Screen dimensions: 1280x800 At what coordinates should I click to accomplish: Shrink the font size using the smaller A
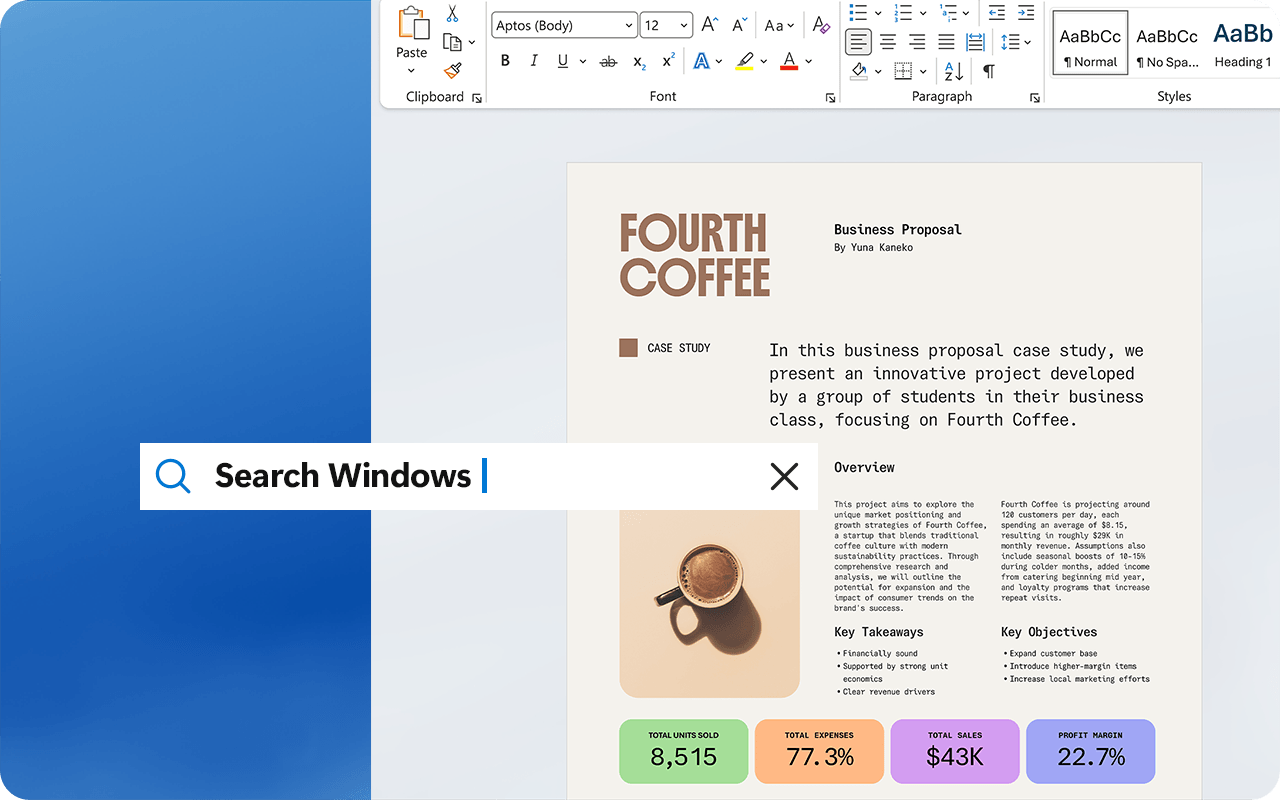pos(740,25)
